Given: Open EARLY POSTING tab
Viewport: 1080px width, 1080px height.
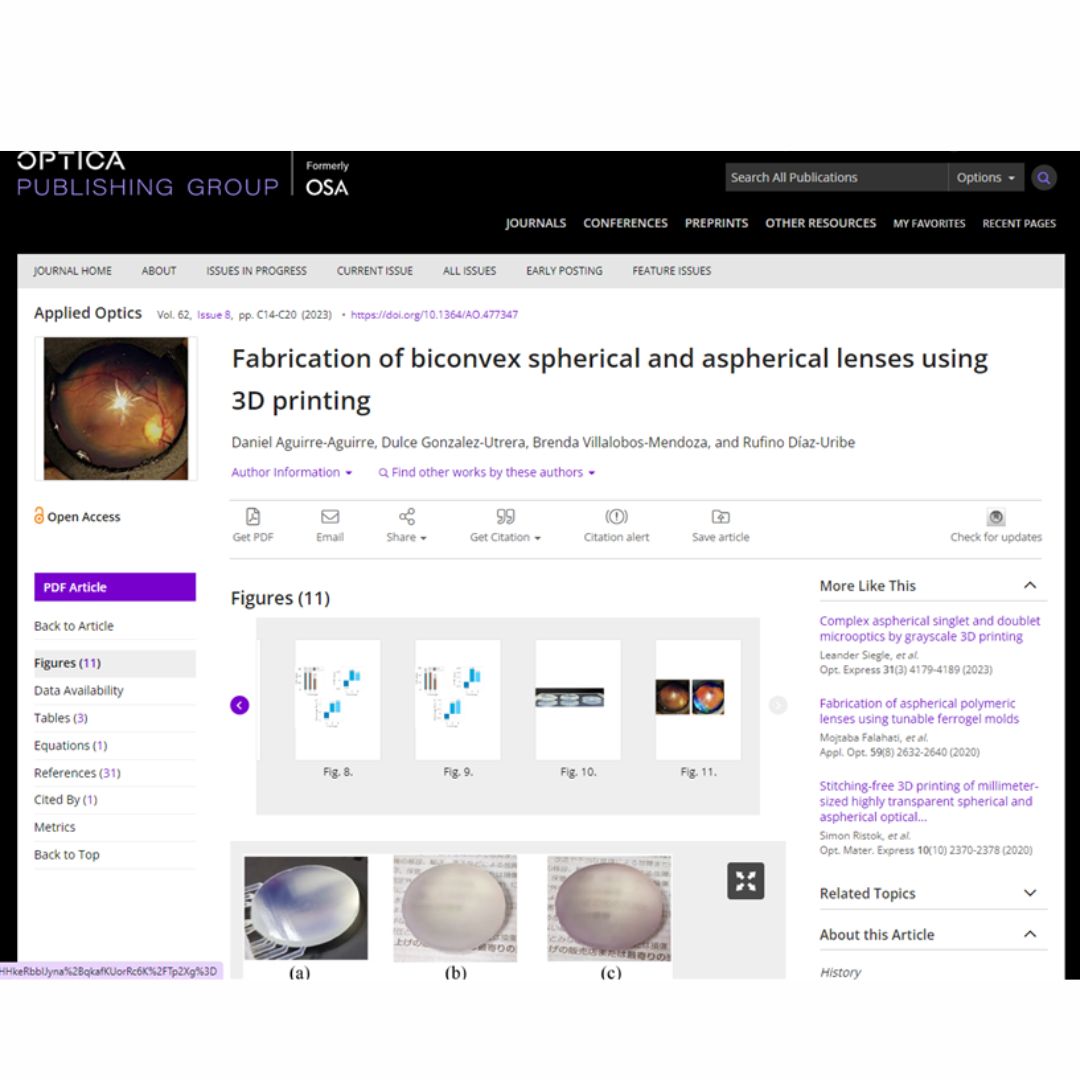Looking at the screenshot, I should (564, 271).
